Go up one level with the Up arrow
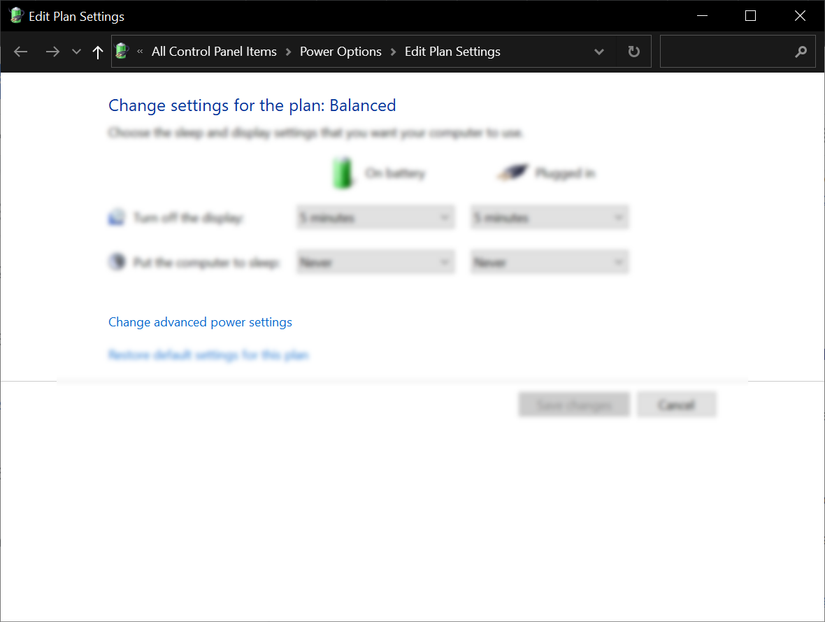The width and height of the screenshot is (825, 622). coord(97,52)
